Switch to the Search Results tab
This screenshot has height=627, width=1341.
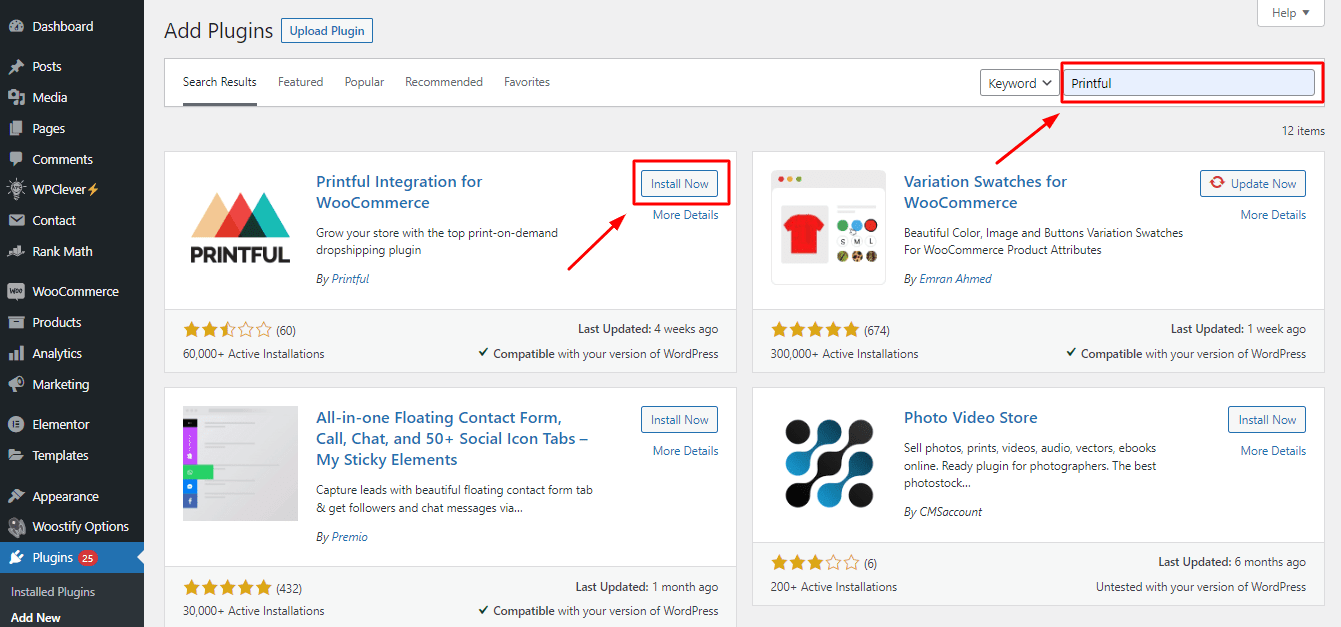(220, 82)
